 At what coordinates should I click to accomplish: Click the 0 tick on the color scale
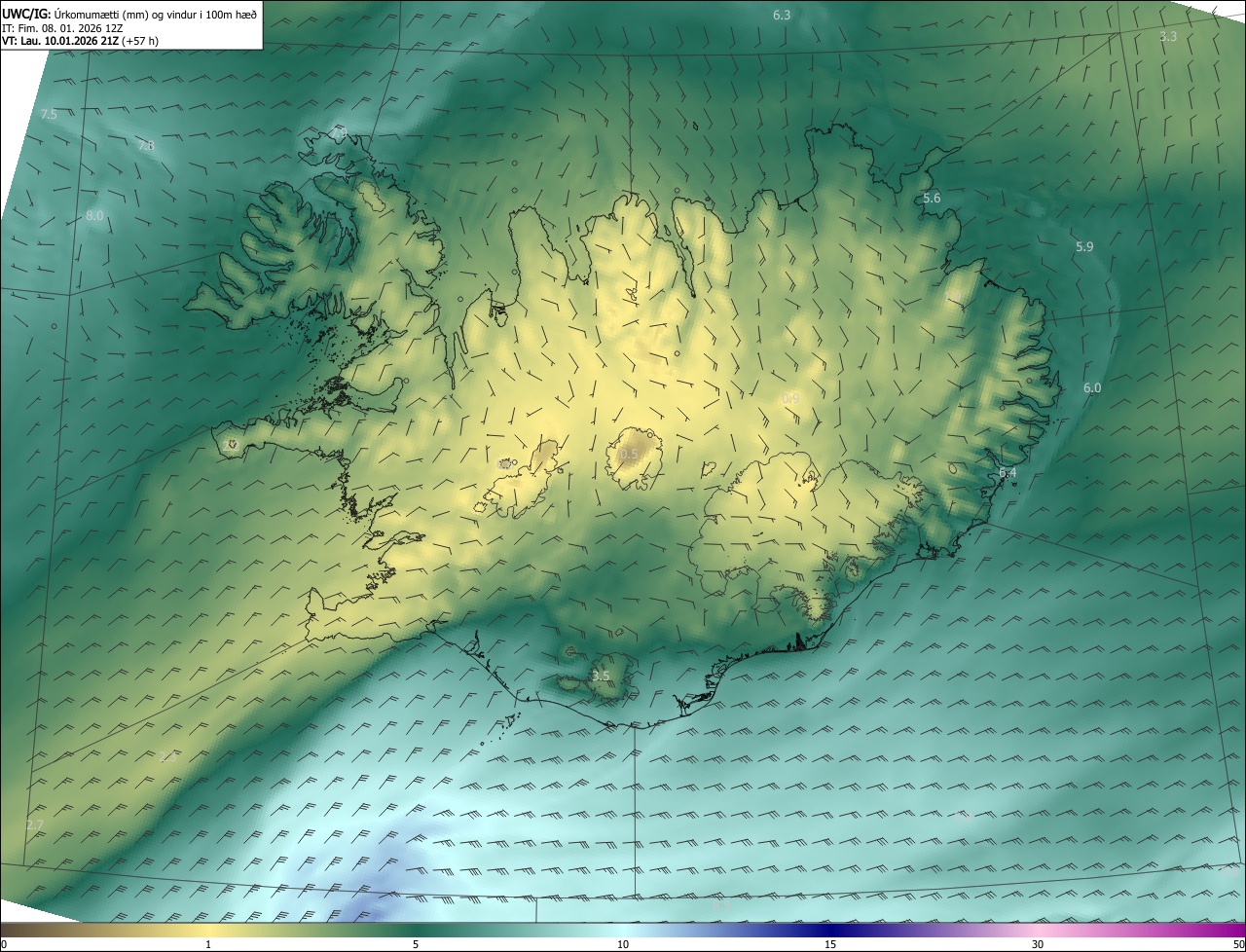pos(4,944)
